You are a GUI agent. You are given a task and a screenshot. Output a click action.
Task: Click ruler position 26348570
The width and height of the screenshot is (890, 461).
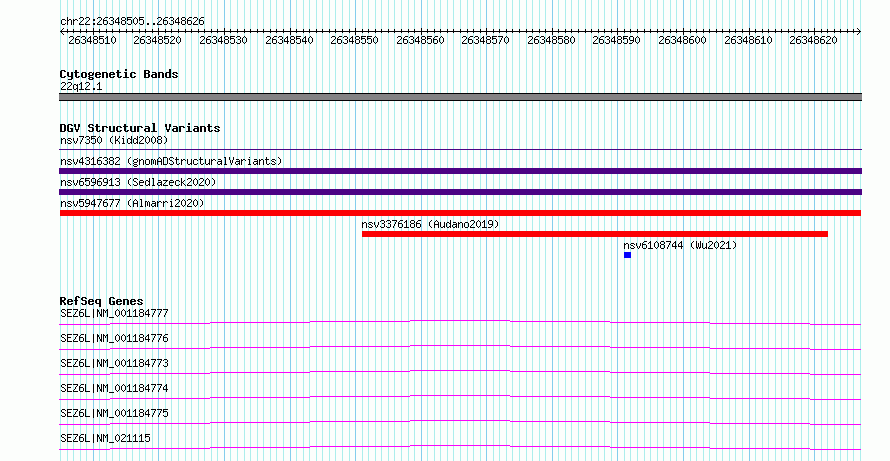485,40
